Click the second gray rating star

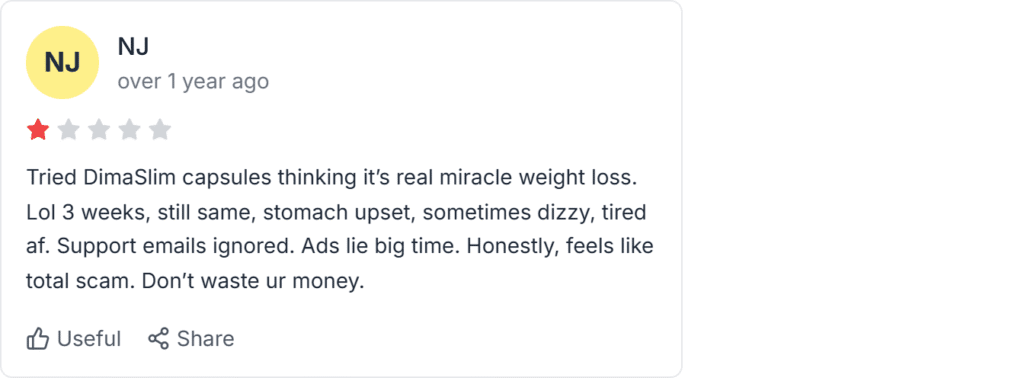coord(69,130)
